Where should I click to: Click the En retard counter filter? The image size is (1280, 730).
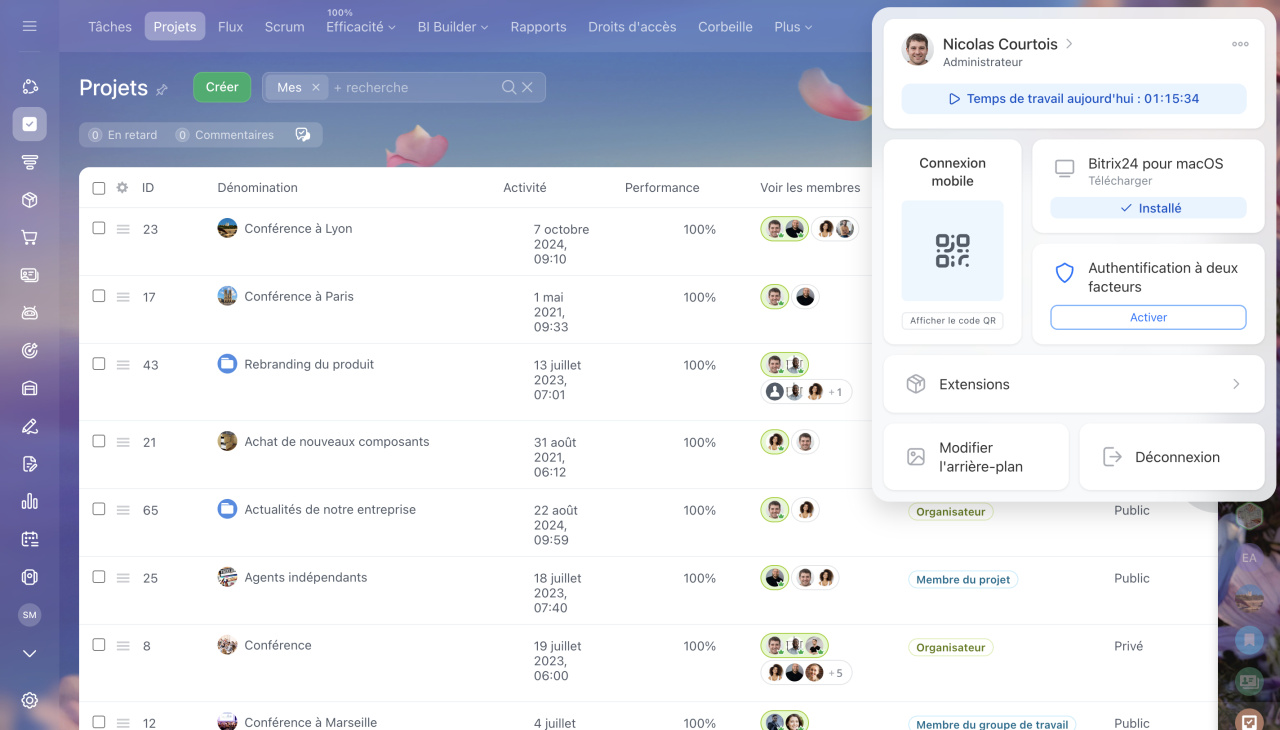pos(123,135)
